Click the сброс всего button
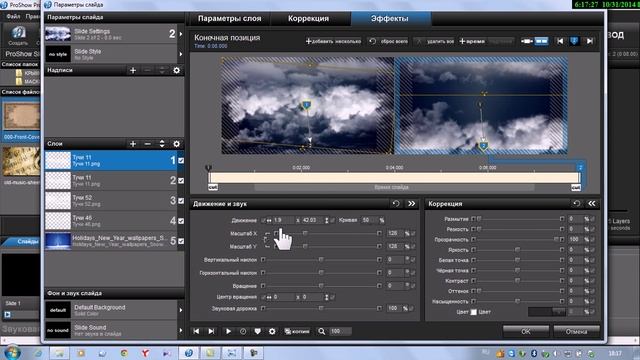This screenshot has width=640, height=360. tap(388, 41)
